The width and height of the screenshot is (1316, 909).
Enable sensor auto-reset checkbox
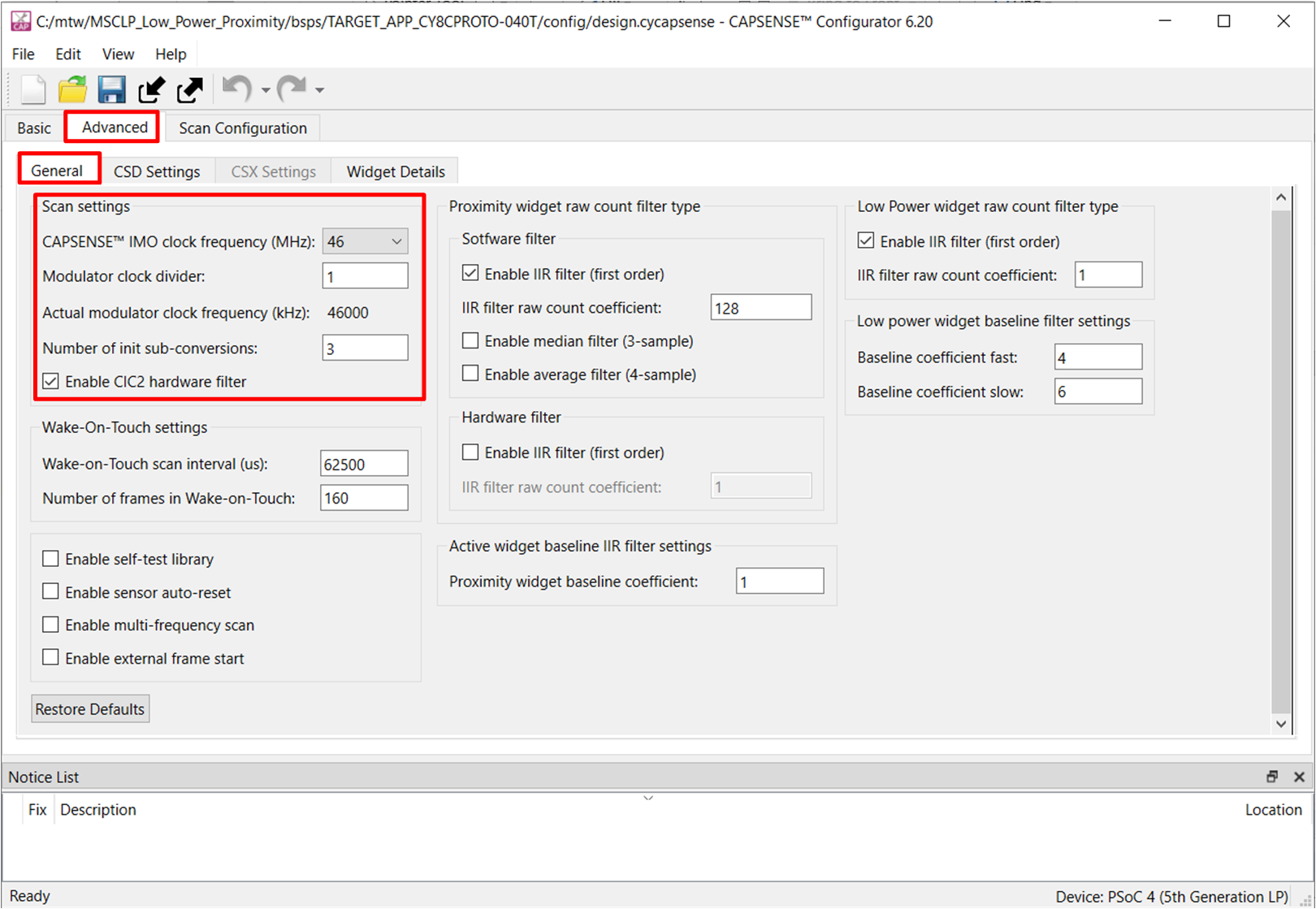pos(50,591)
